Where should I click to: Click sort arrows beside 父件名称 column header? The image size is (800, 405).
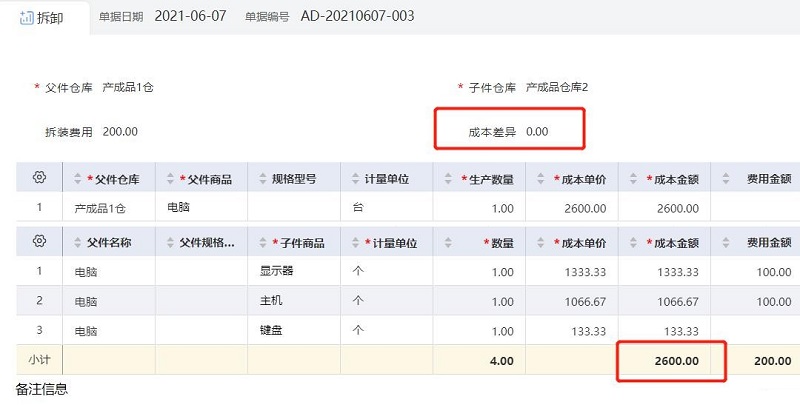[x=78, y=242]
